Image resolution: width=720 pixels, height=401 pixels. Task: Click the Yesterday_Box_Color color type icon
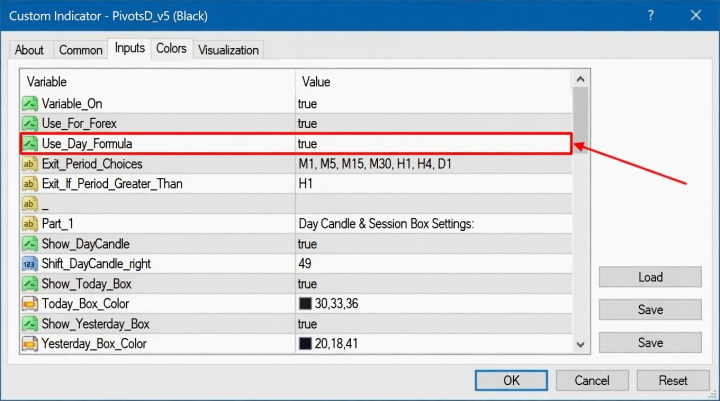[30, 344]
